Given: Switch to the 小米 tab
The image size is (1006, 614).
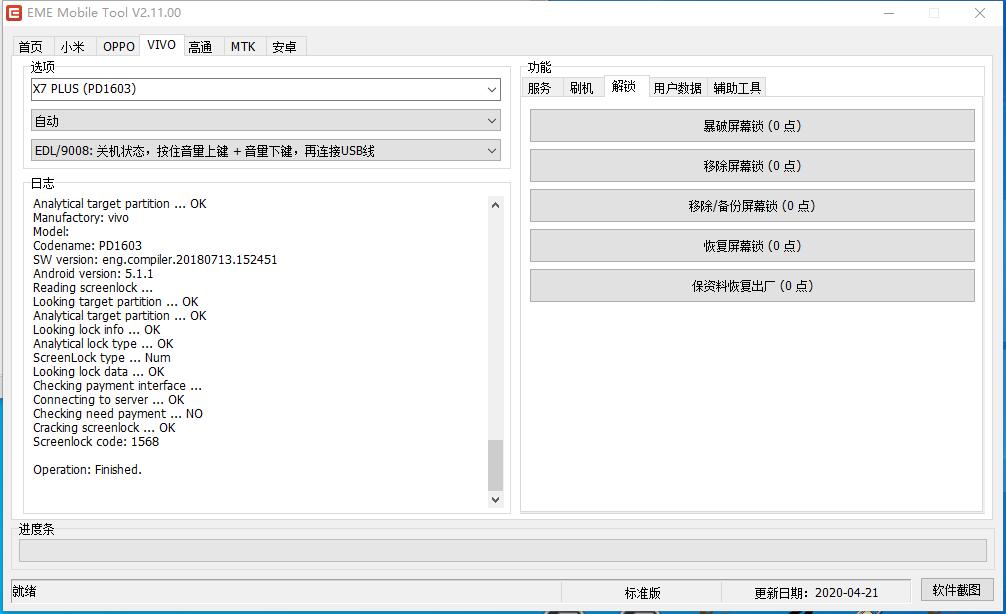Looking at the screenshot, I should point(73,47).
